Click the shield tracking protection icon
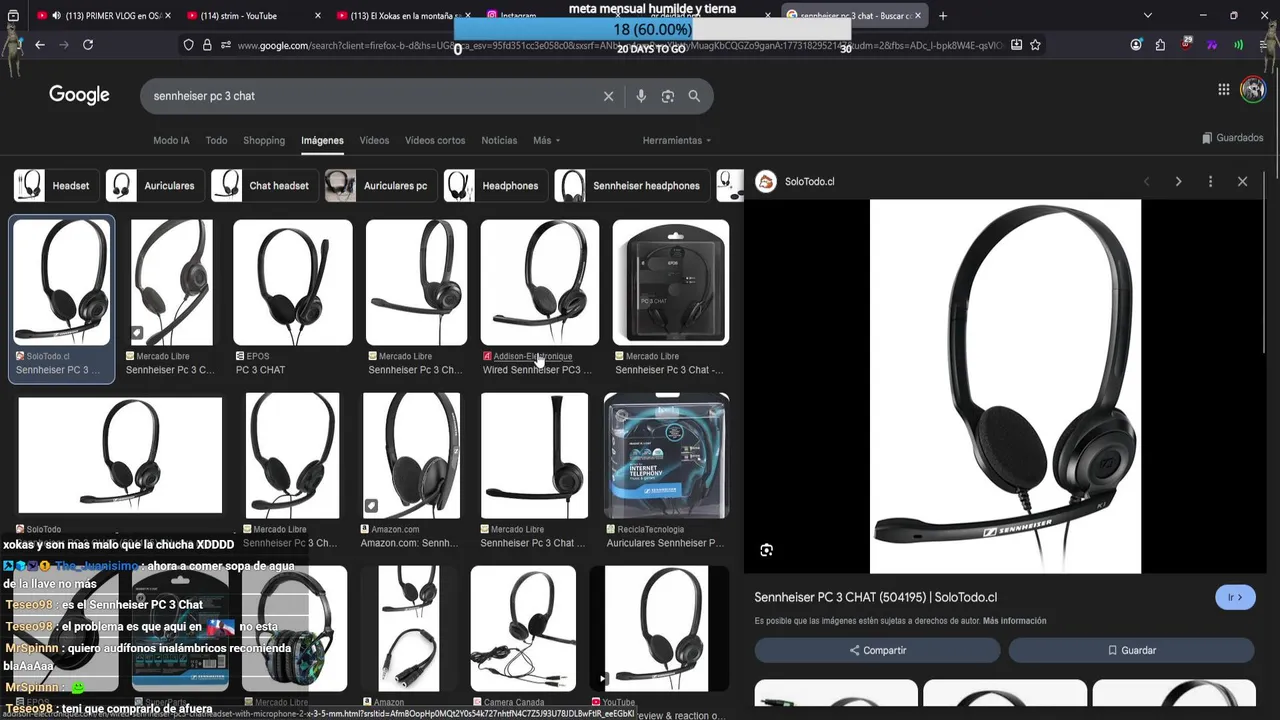 (188, 45)
